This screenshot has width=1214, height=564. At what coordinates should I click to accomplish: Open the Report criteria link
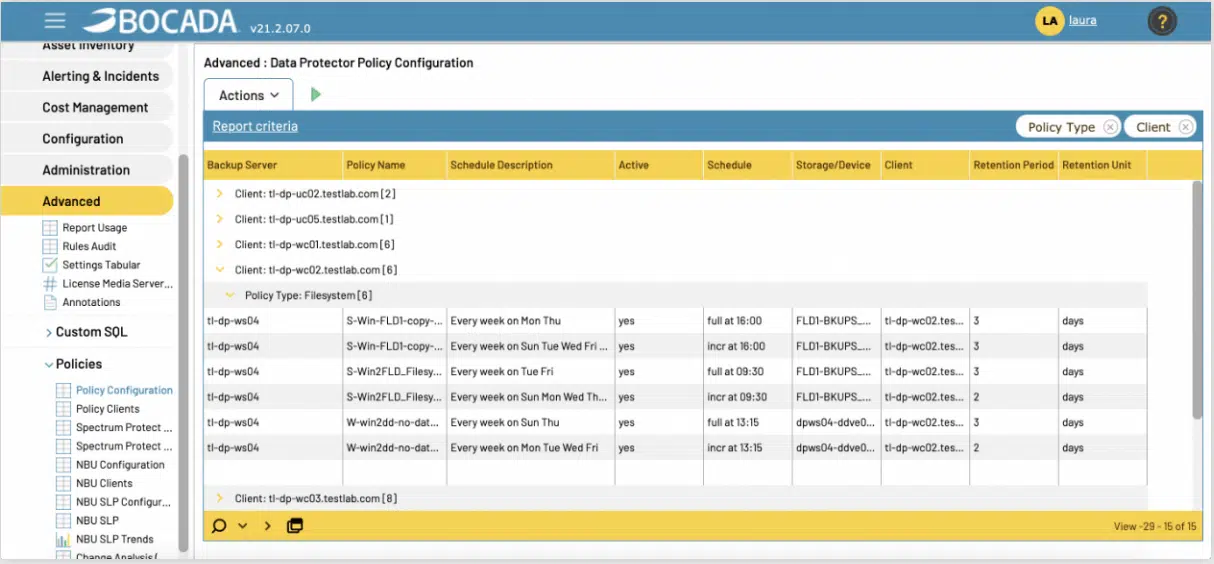coord(255,126)
